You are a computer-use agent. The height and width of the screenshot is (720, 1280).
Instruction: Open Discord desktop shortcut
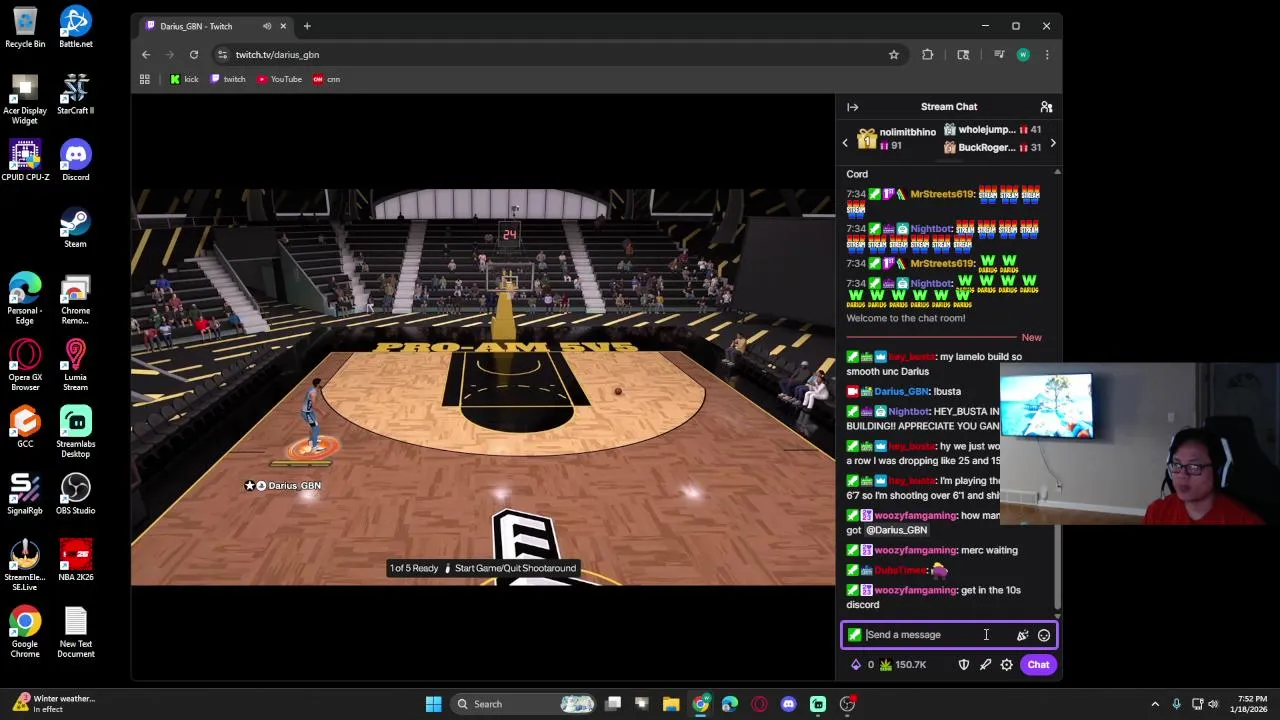[x=75, y=160]
